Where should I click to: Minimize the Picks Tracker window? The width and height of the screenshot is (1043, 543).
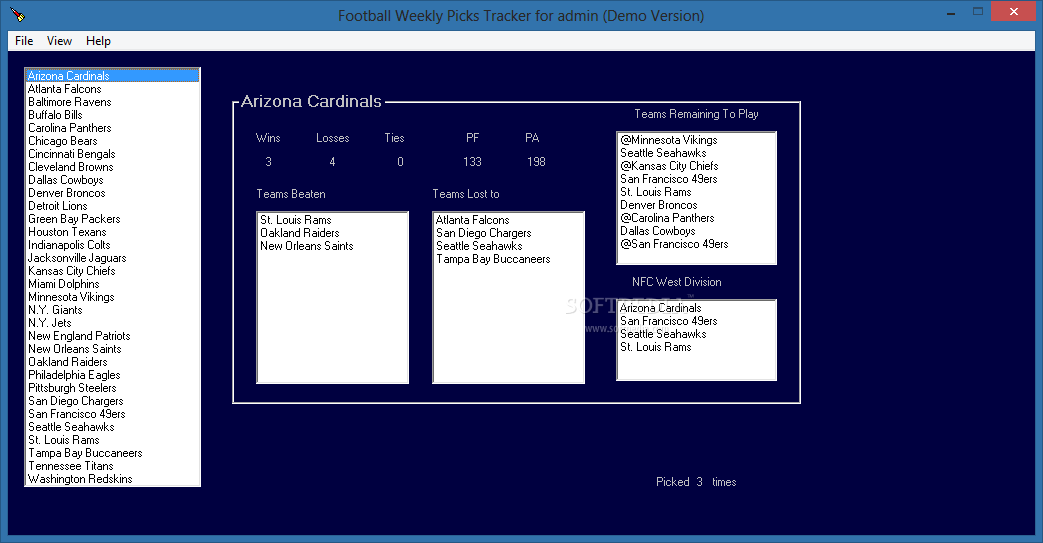pyautogui.click(x=951, y=12)
